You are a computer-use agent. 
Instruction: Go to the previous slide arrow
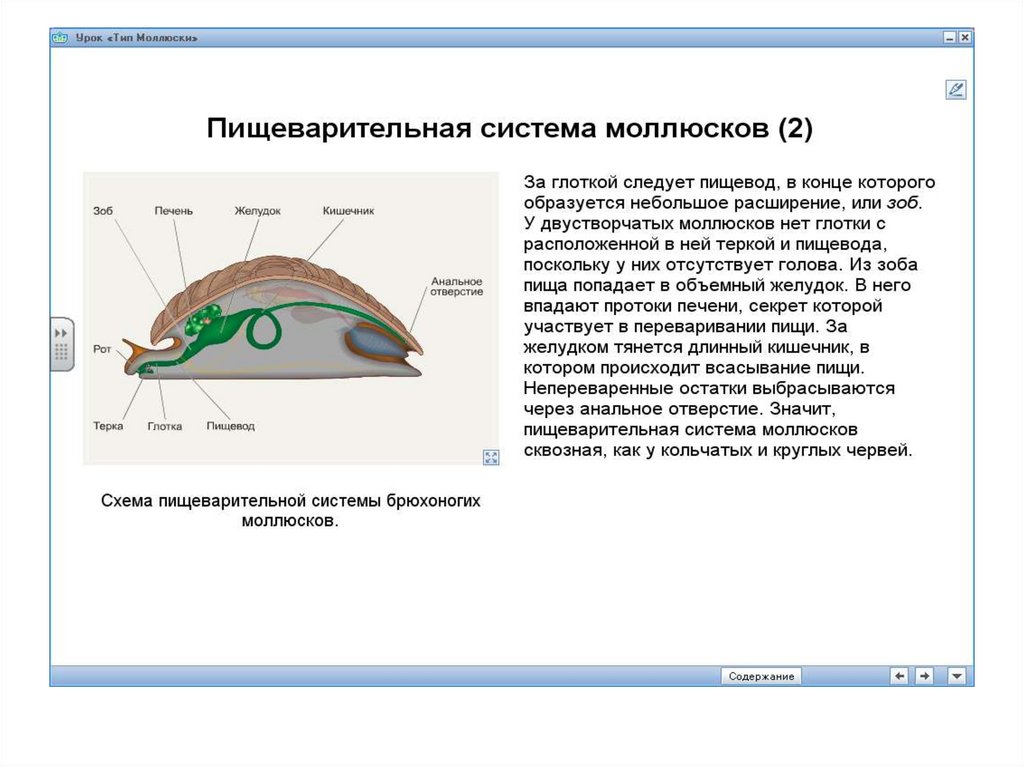click(899, 676)
